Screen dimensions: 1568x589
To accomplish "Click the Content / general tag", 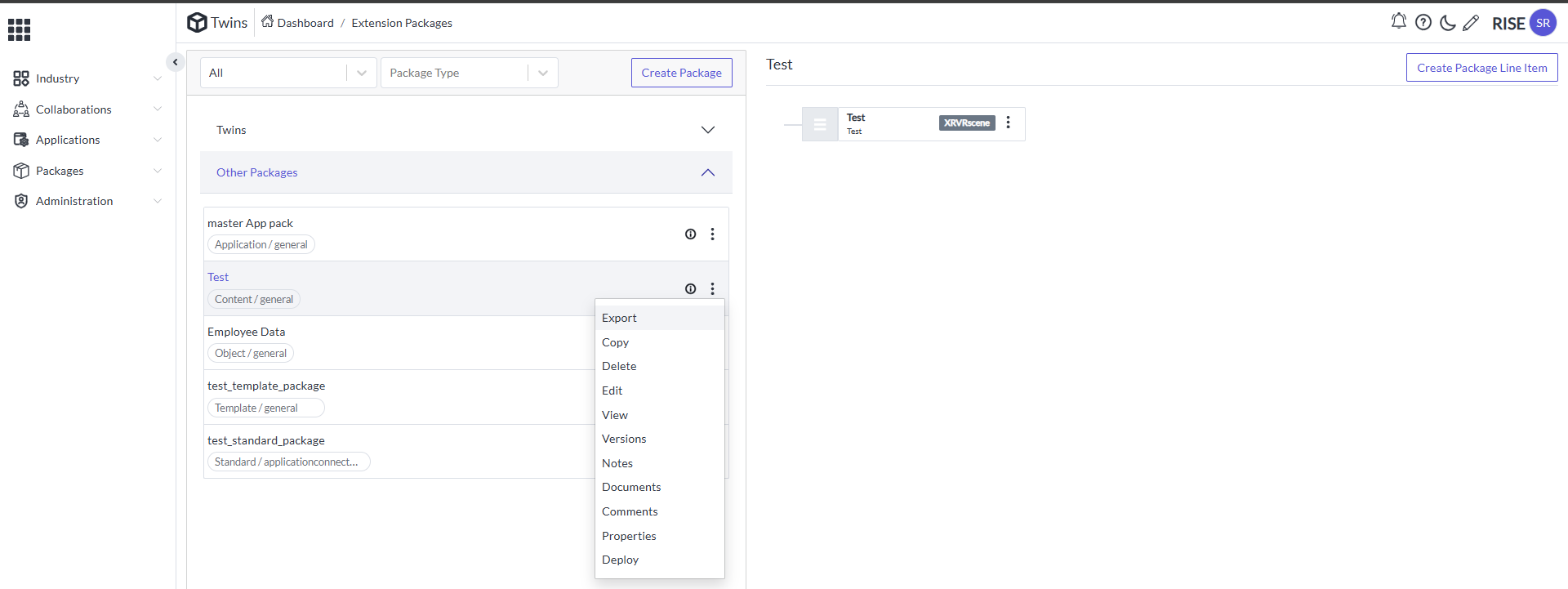I will pyautogui.click(x=254, y=299).
